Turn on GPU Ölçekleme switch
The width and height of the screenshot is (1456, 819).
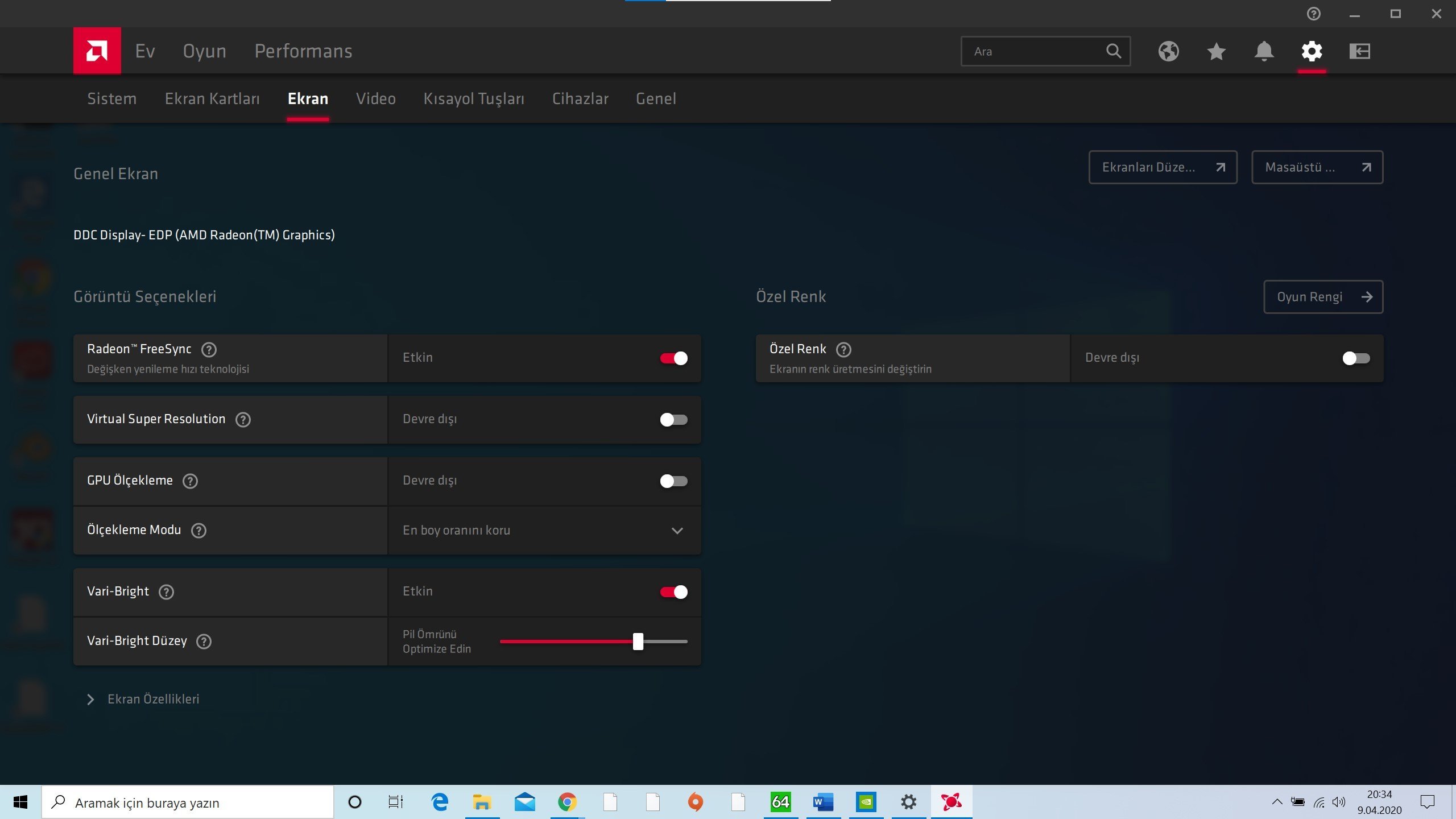pos(673,481)
